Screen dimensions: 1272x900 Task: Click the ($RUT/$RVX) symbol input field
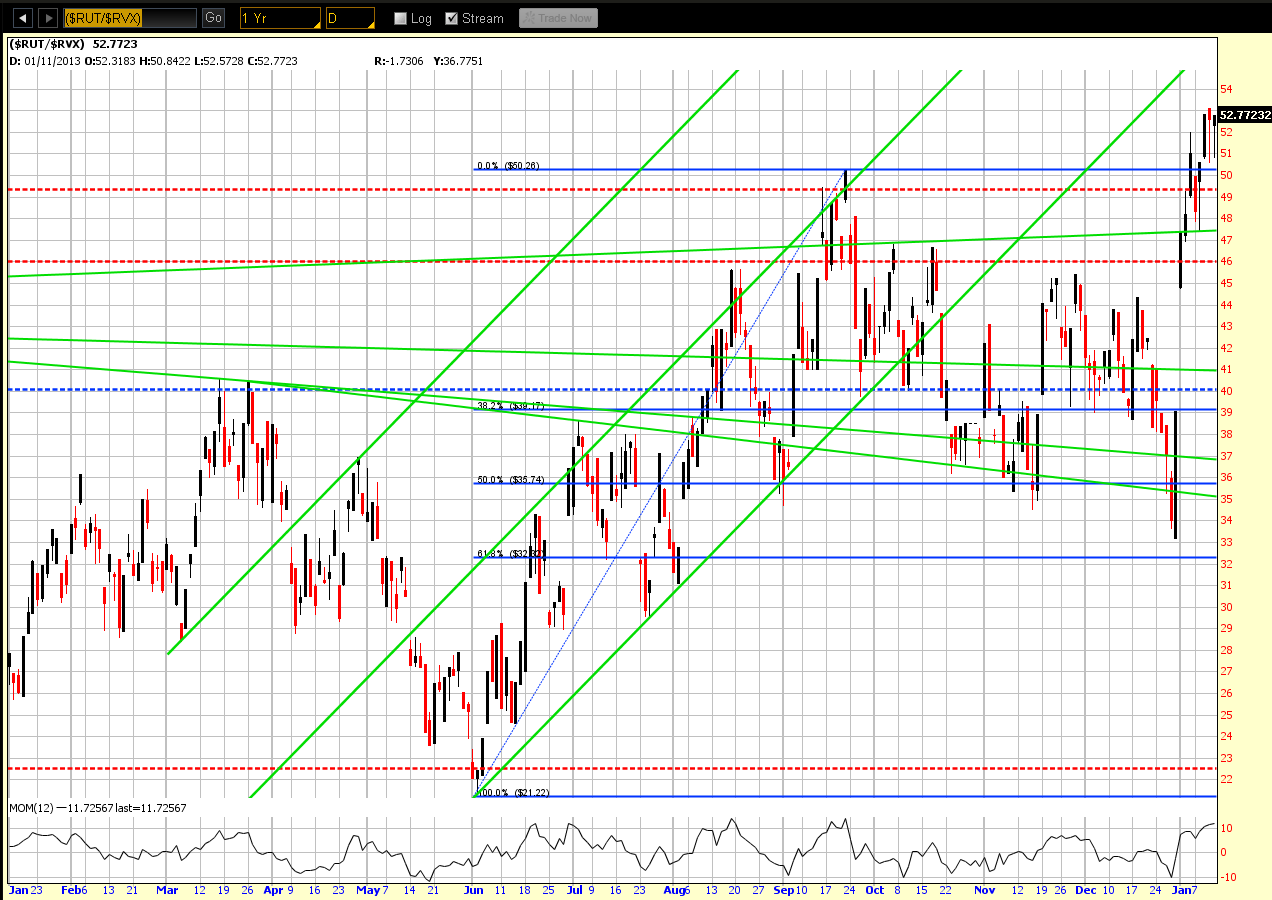[x=130, y=18]
